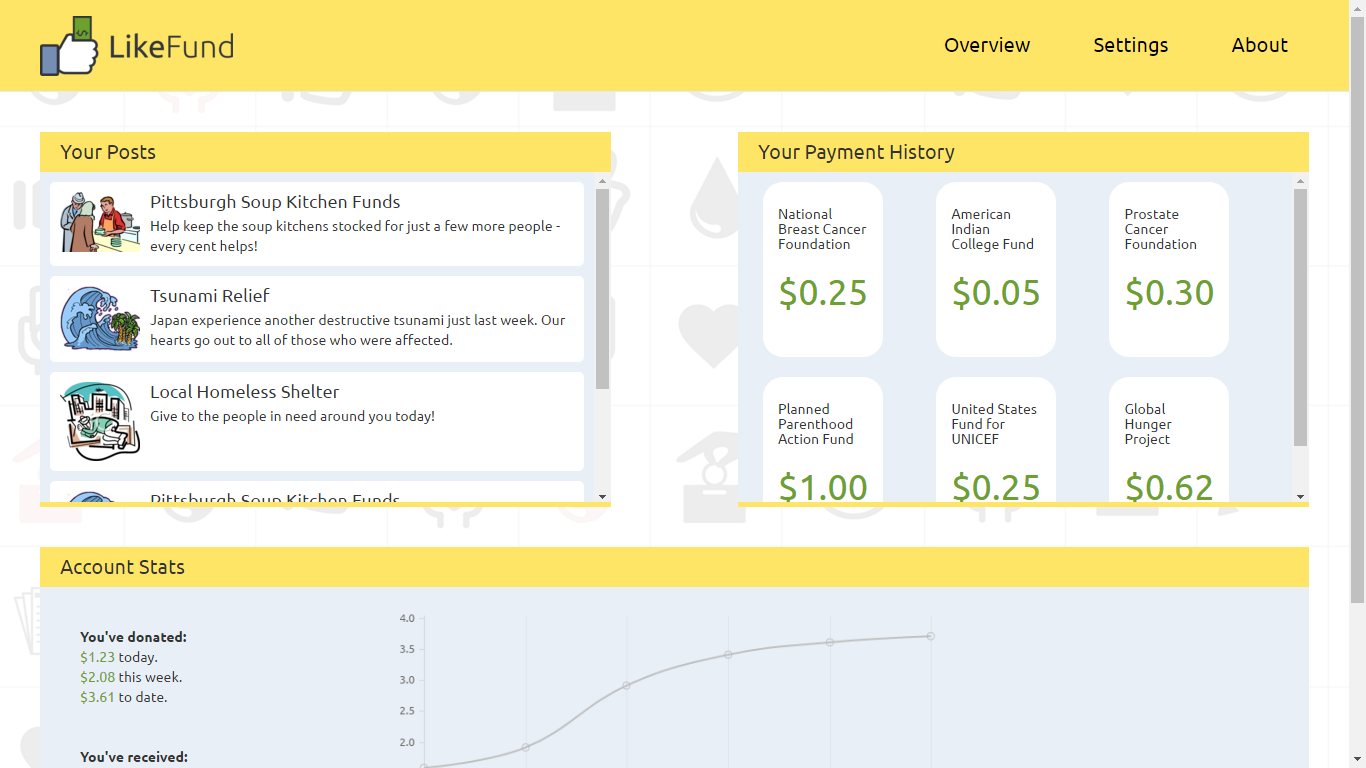Click the soup kitchen illustration thumbnail

point(99,223)
